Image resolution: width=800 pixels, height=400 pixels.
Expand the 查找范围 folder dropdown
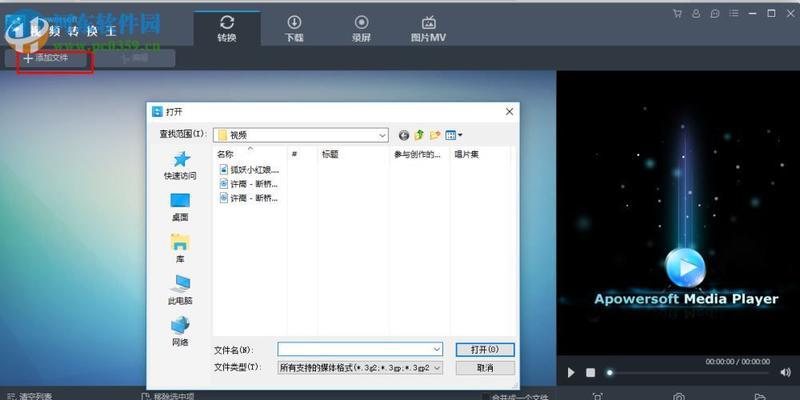point(383,135)
